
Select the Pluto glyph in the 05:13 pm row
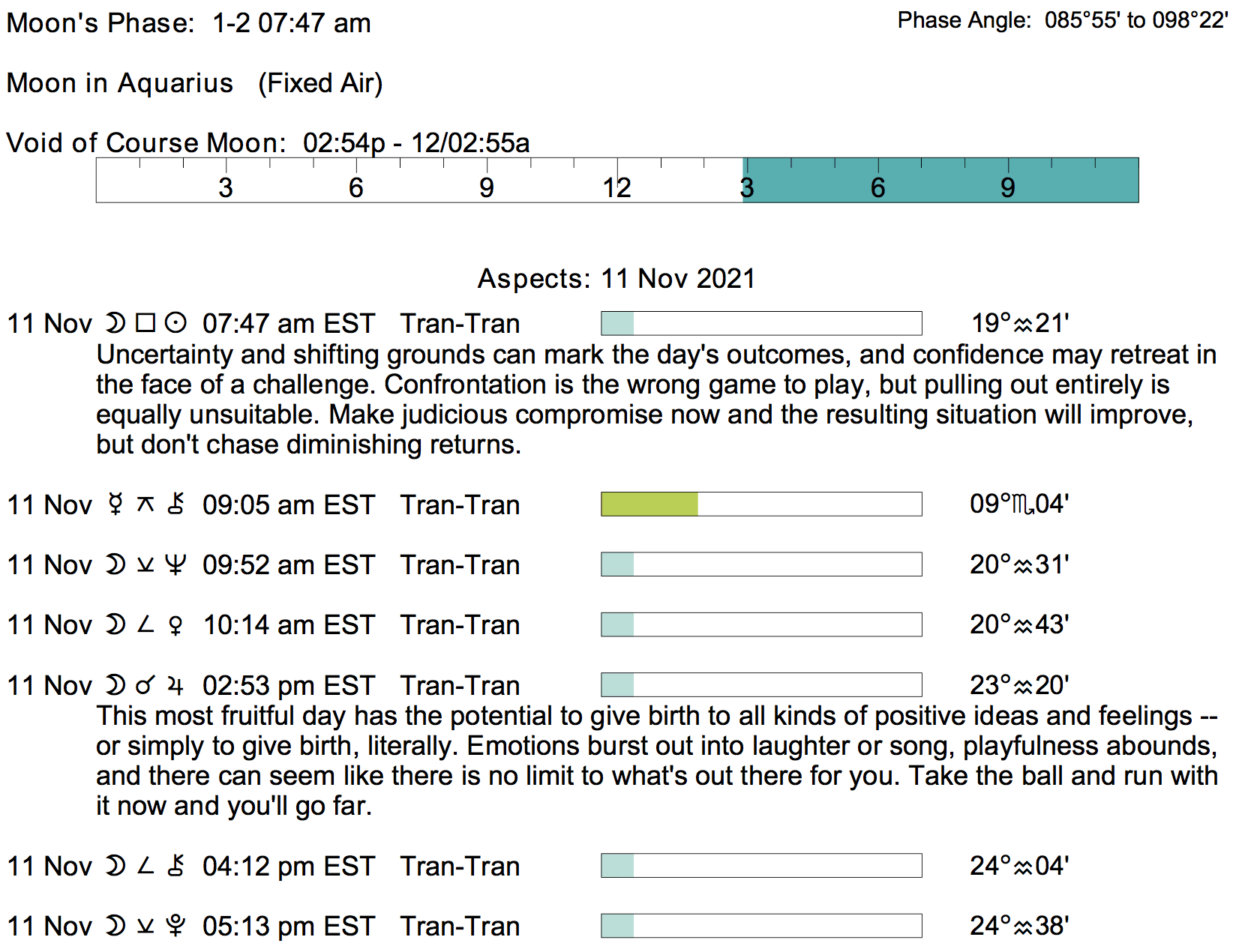[x=175, y=927]
